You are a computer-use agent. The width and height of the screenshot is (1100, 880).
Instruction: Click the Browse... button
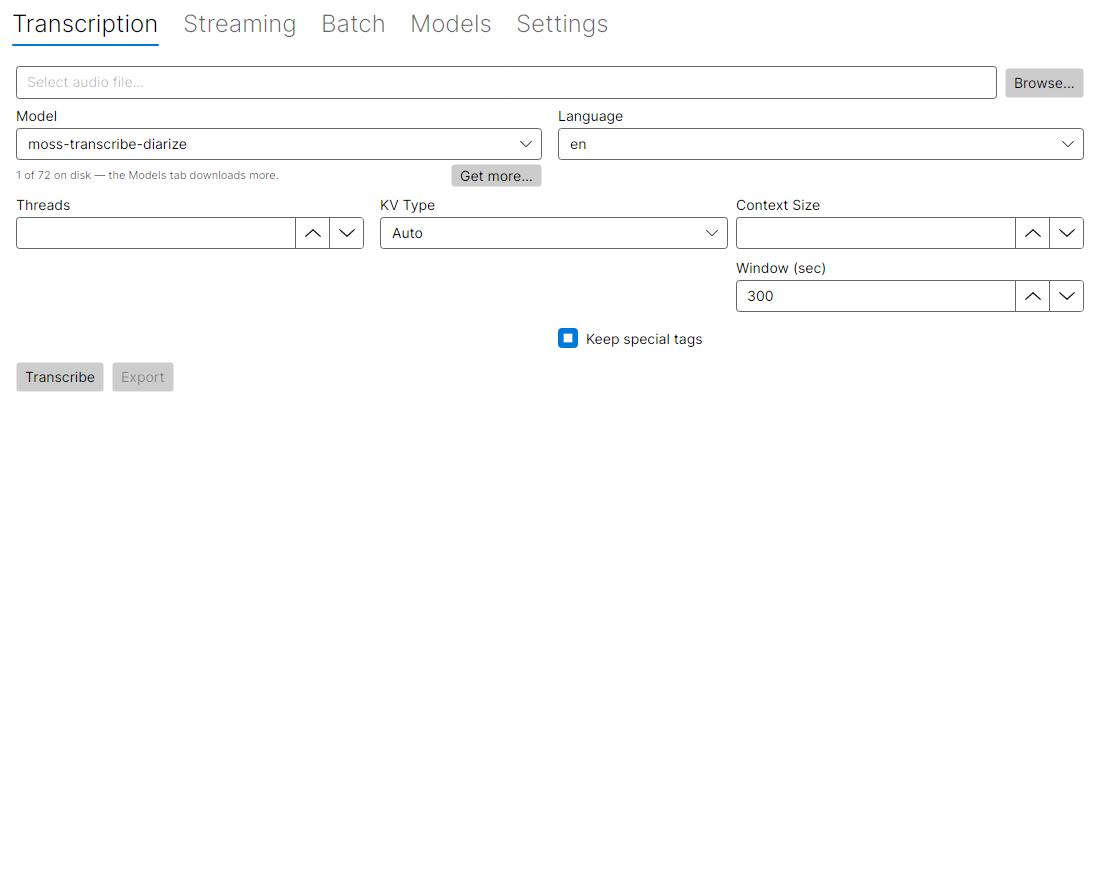click(x=1044, y=83)
